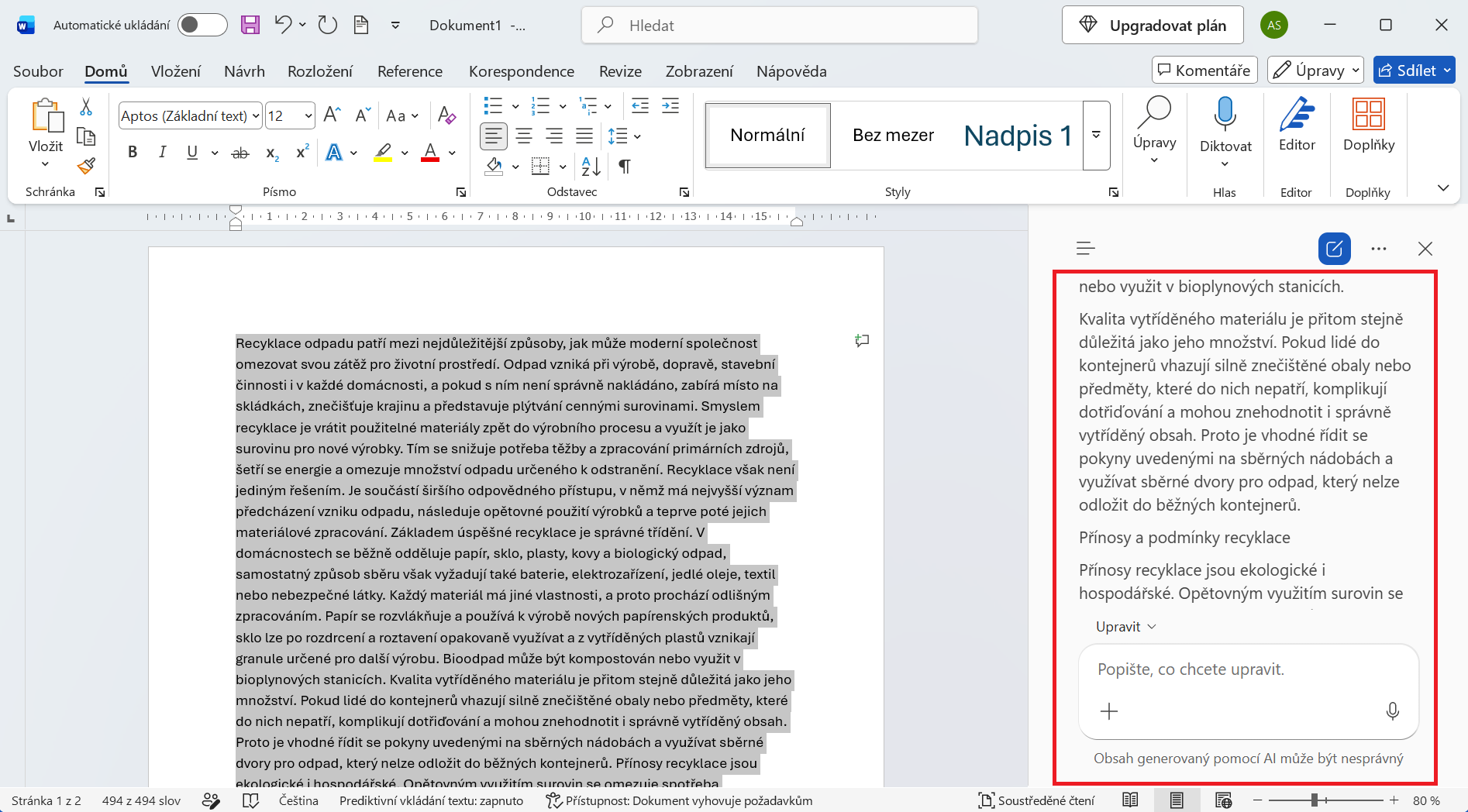Apply superscript formatting
Screen dimensions: 1468x812
pos(302,152)
